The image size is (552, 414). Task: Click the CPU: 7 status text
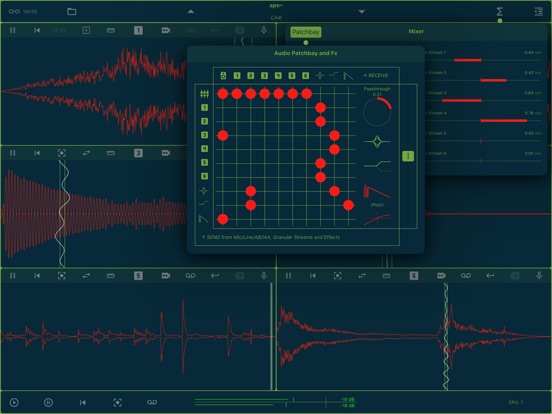click(x=515, y=402)
